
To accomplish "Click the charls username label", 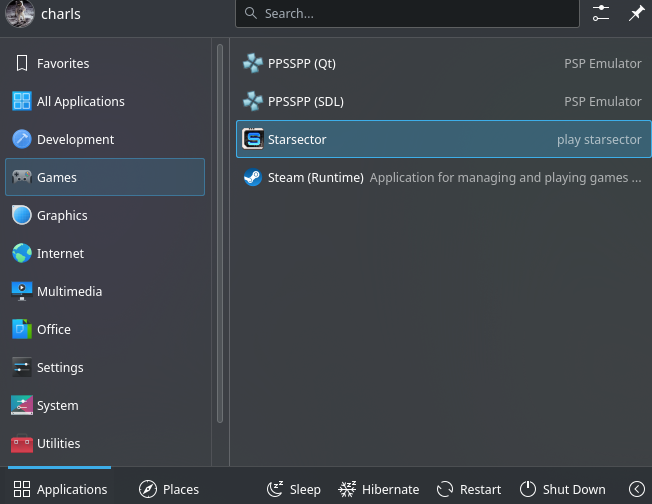I will click(61, 14).
